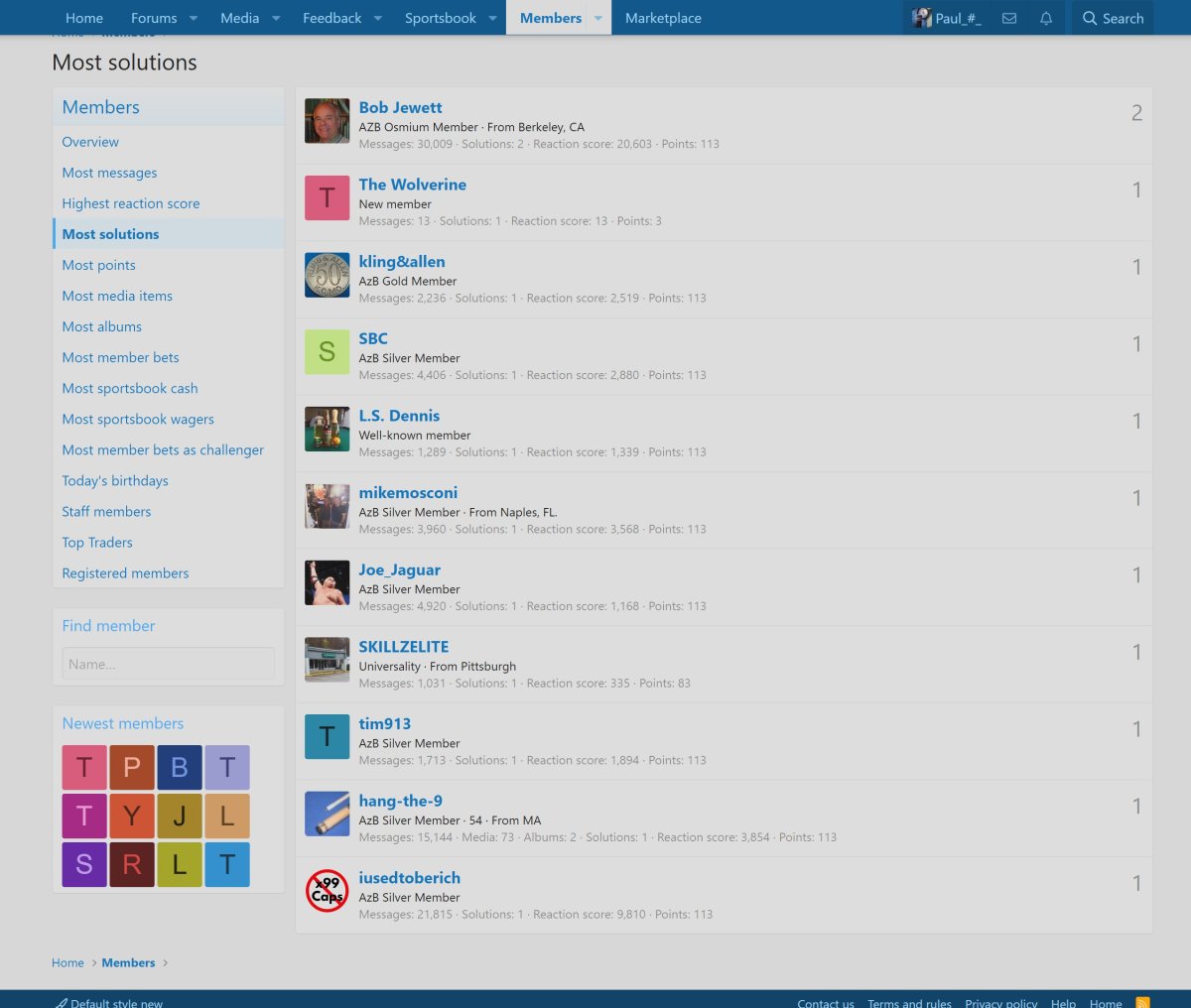Open the Highest reaction score list
The image size is (1191, 1008).
[131, 203]
